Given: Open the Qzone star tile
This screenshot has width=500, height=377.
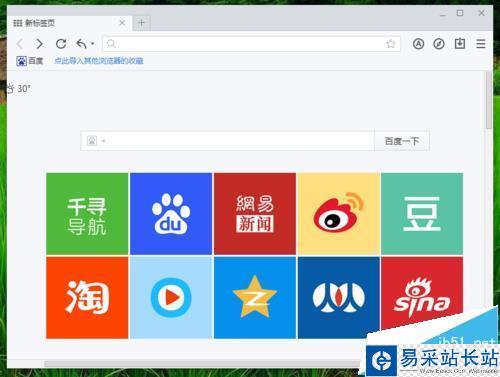Looking at the screenshot, I should pos(255,298).
